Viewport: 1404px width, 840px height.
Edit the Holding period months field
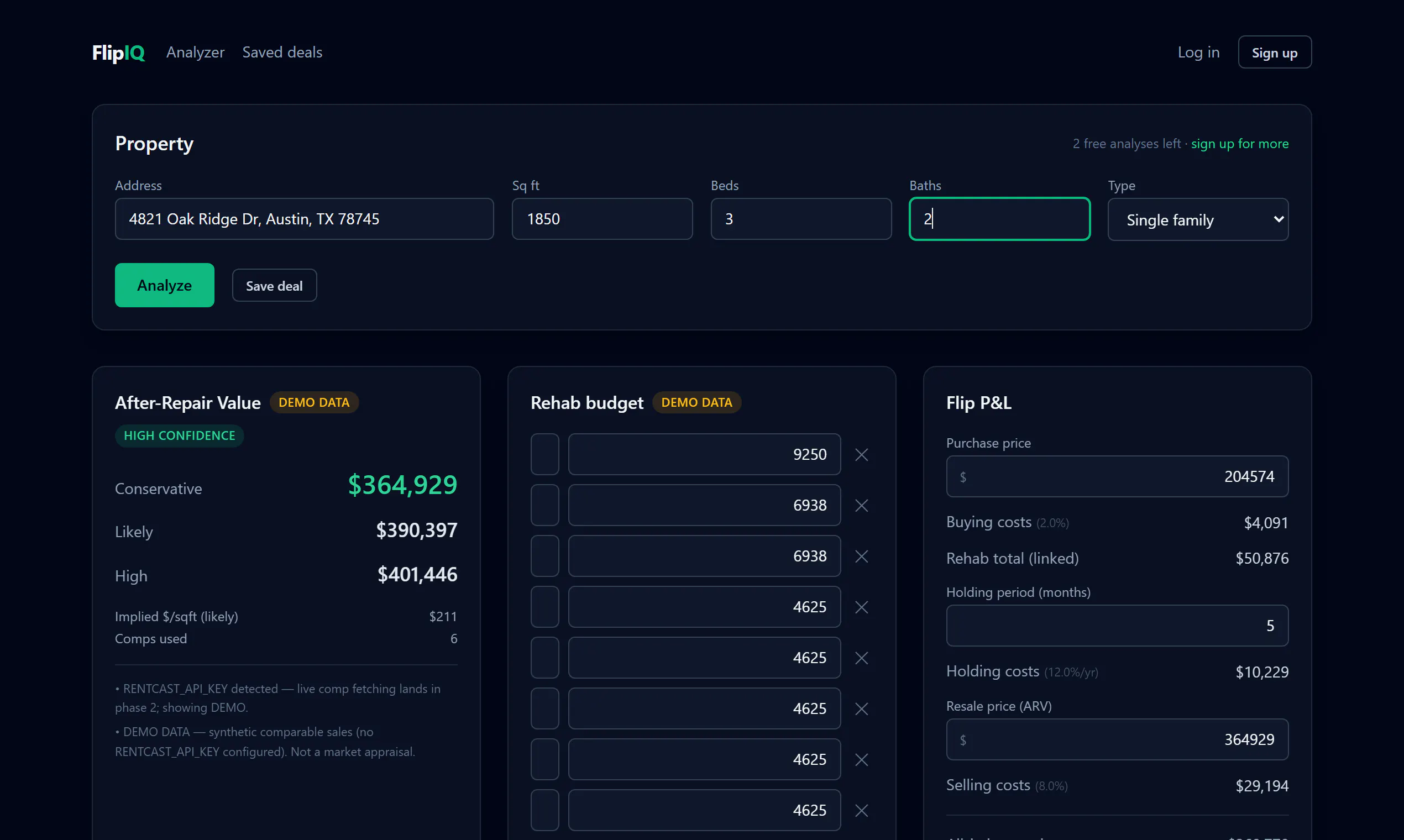click(1117, 626)
